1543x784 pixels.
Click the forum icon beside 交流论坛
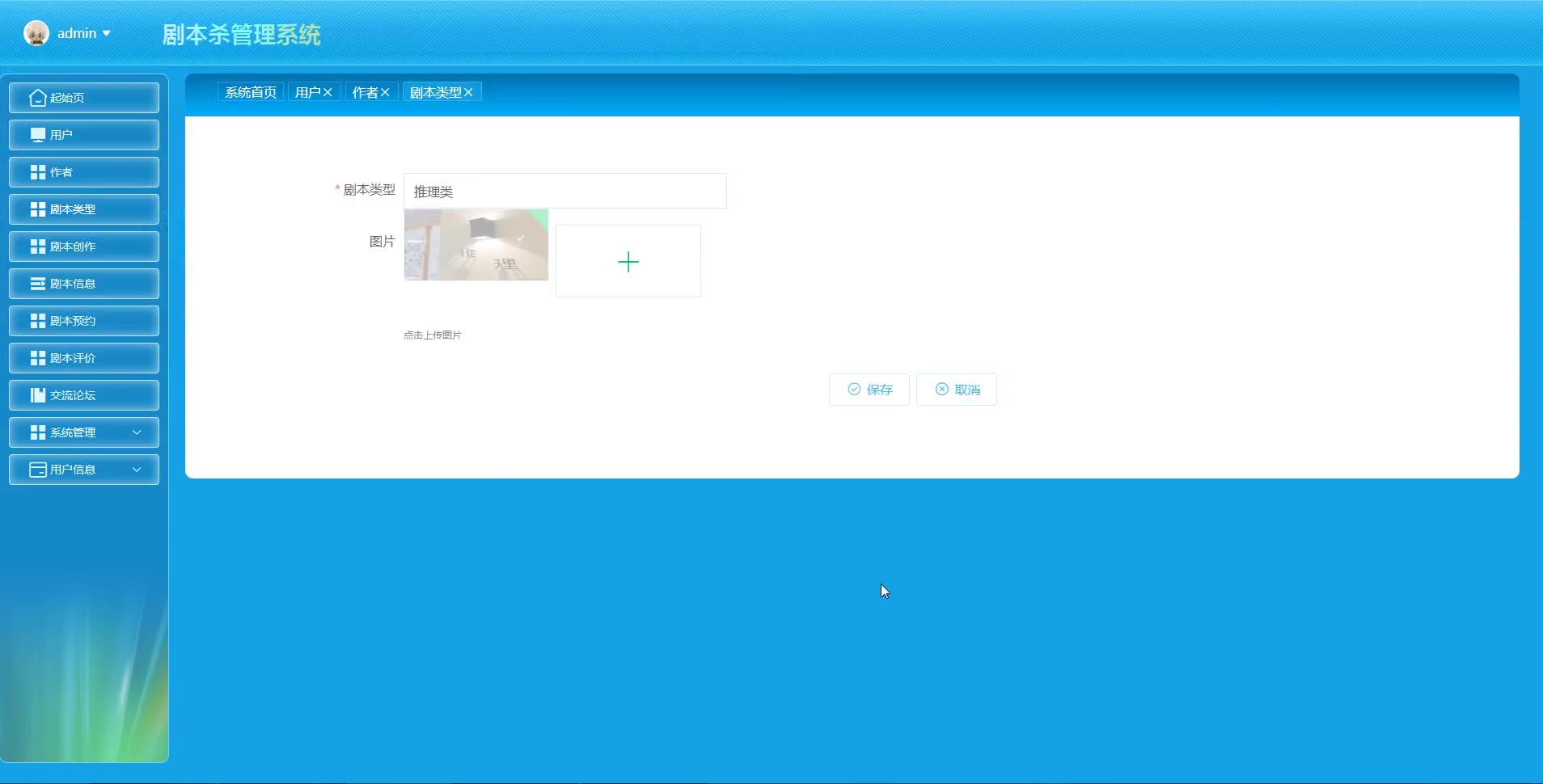[x=38, y=395]
